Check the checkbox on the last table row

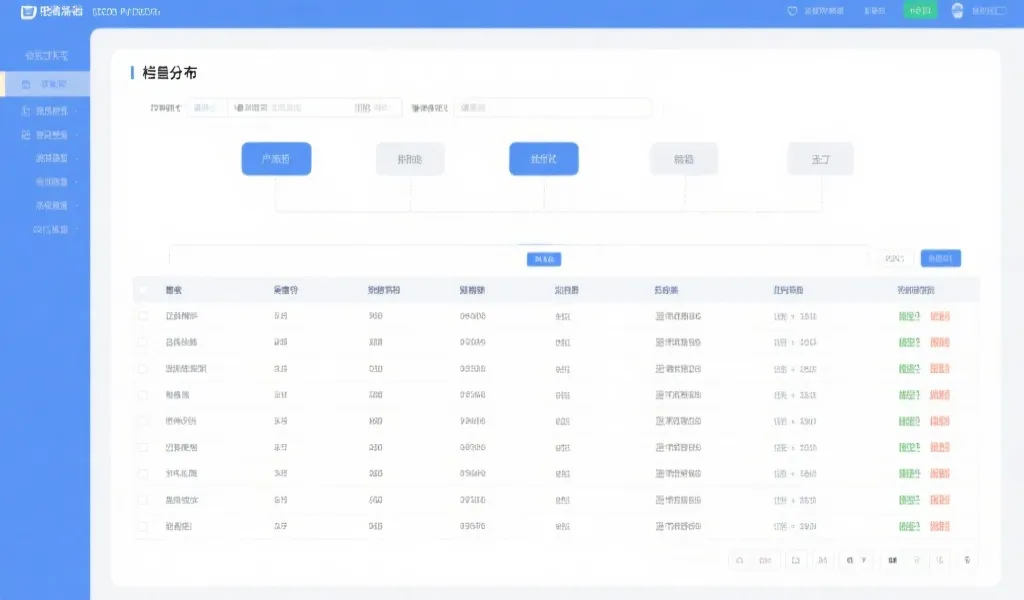point(143,525)
